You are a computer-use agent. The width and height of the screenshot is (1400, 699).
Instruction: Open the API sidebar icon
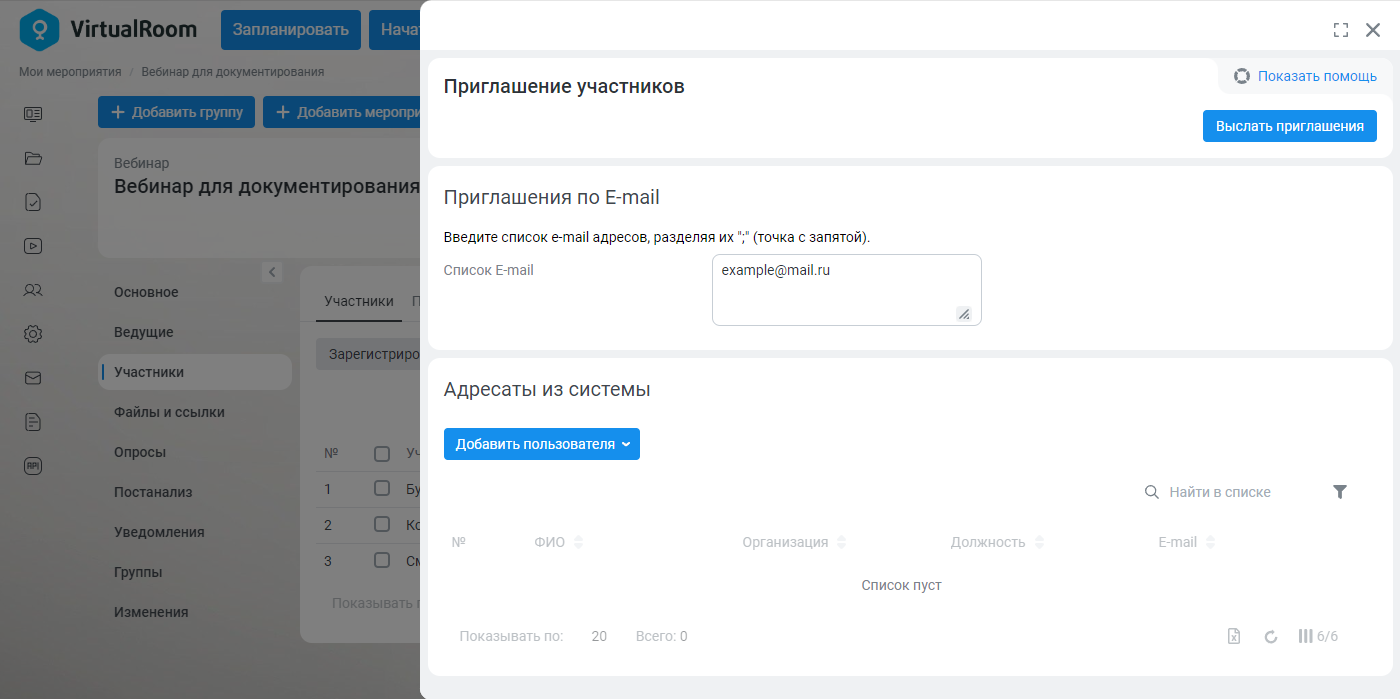pyautogui.click(x=33, y=466)
